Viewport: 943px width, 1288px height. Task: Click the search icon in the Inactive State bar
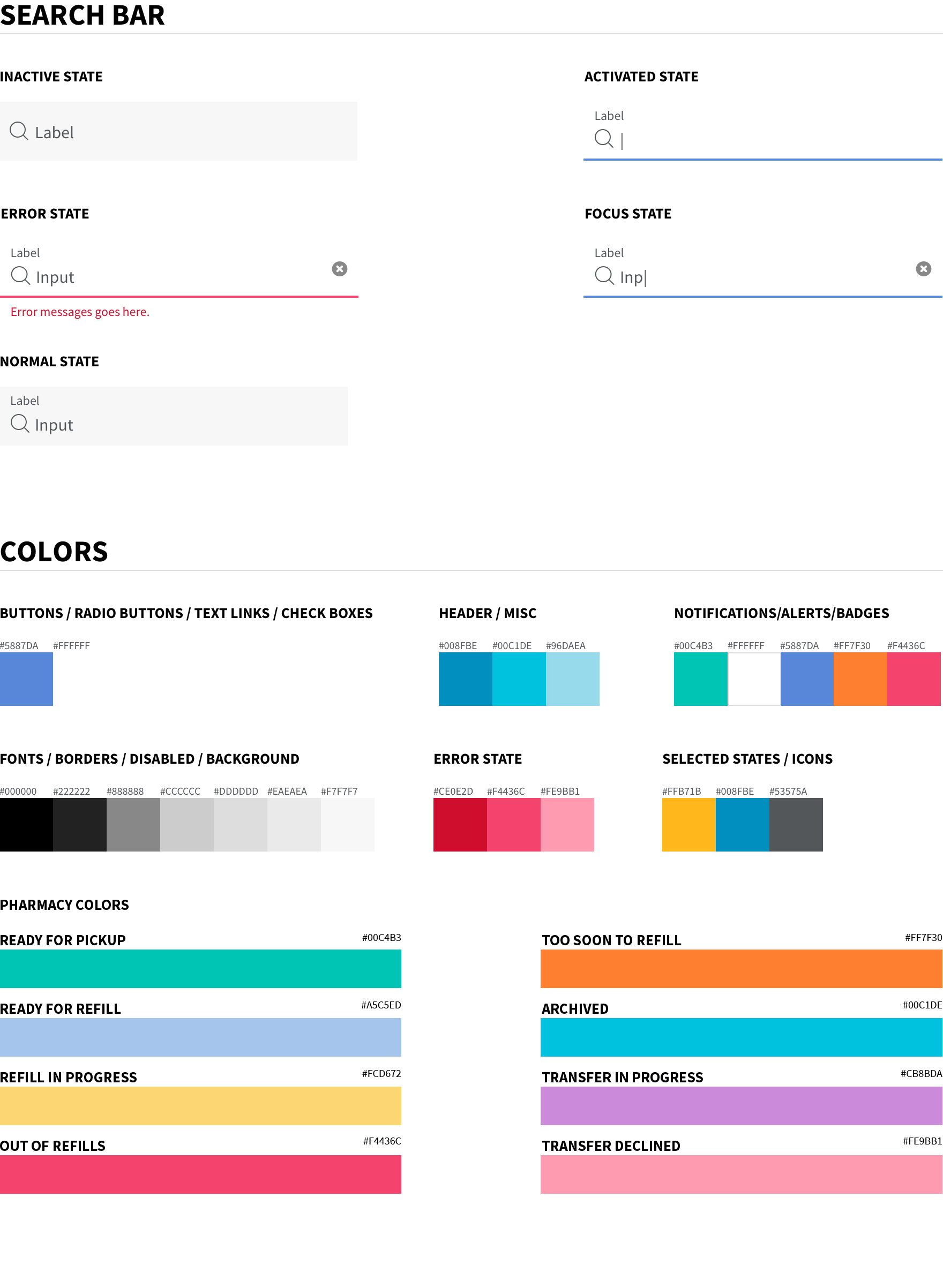coord(19,131)
